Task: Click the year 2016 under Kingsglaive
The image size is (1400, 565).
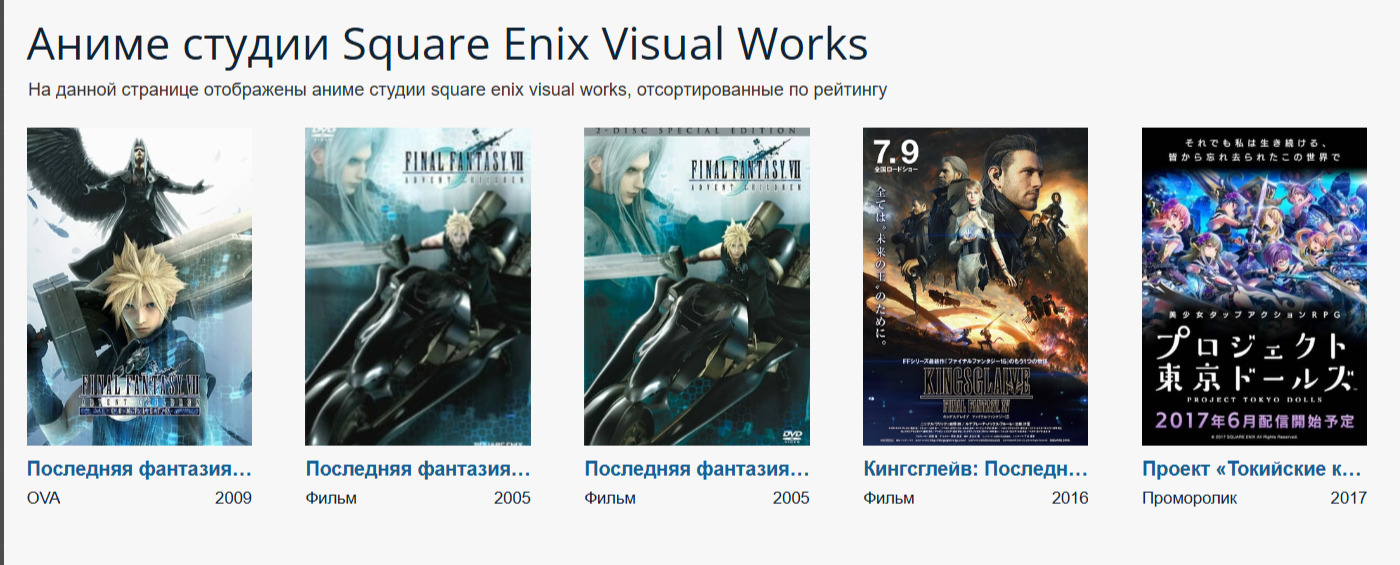Action: 1069,498
